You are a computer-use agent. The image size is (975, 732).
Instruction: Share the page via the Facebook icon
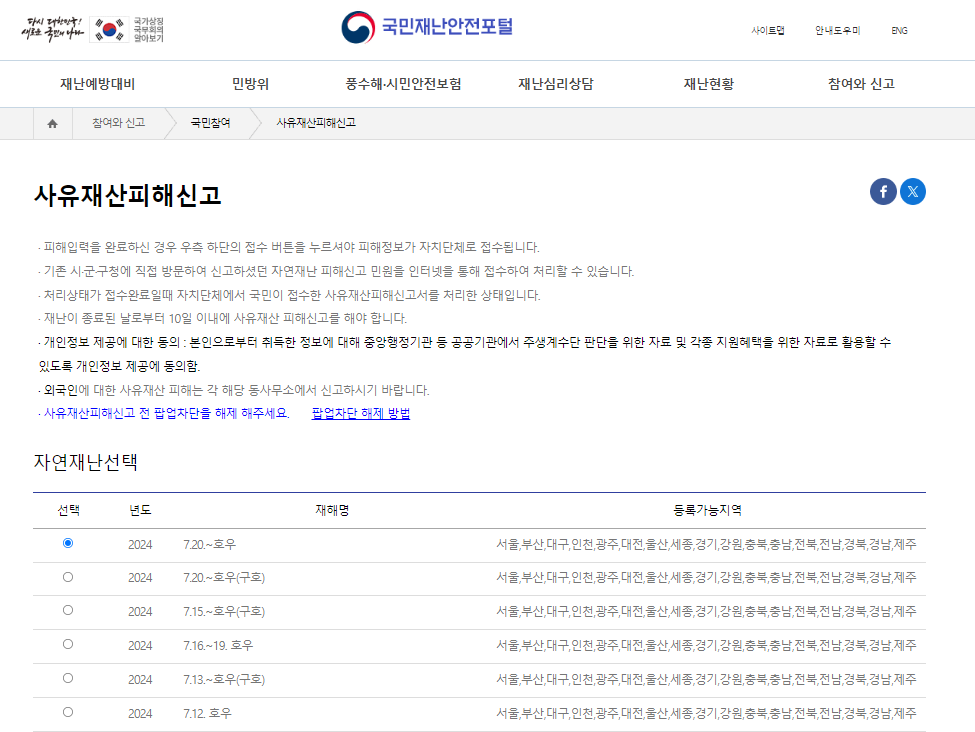coord(882,191)
